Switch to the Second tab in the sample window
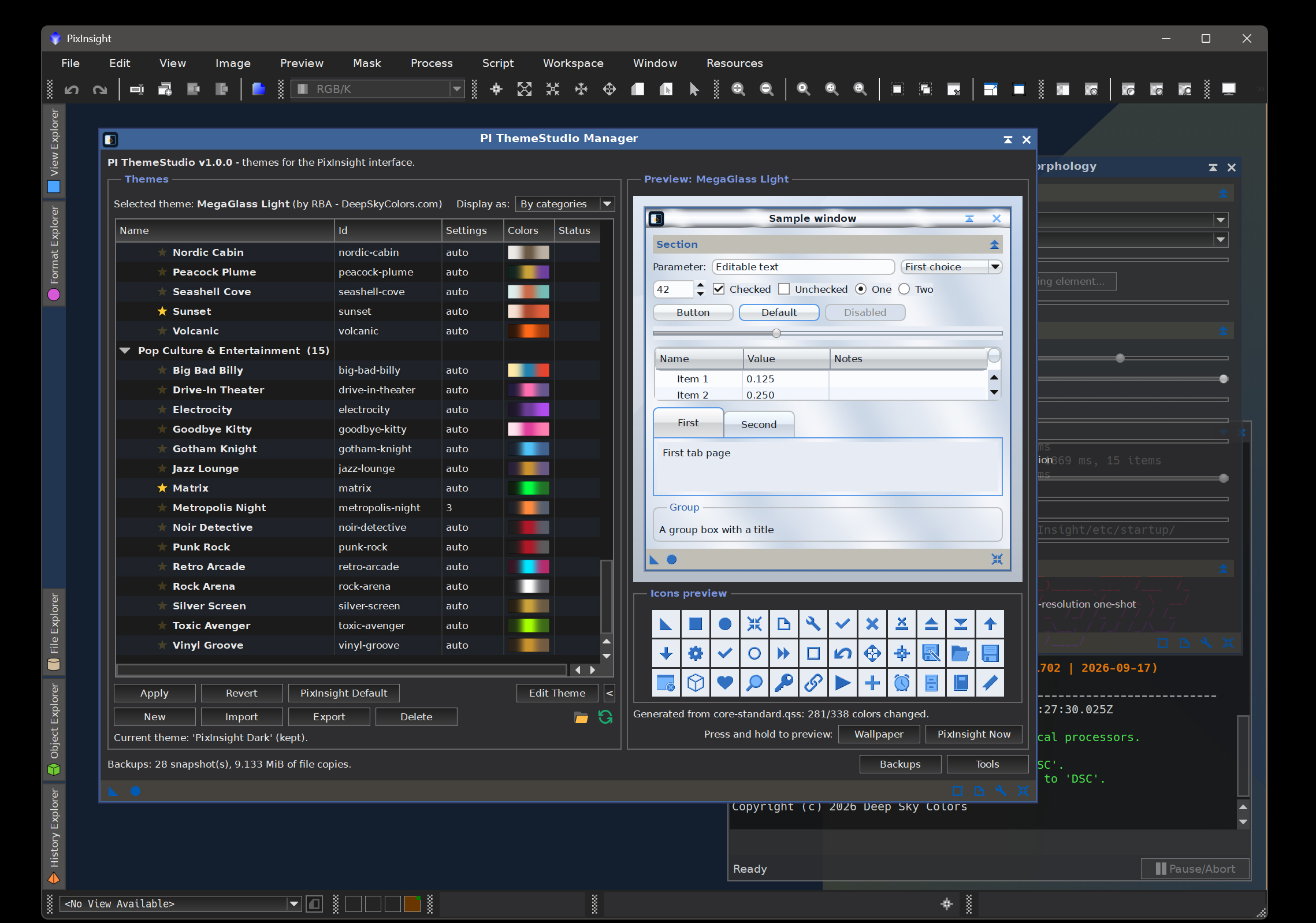This screenshot has width=1316, height=923. (759, 425)
